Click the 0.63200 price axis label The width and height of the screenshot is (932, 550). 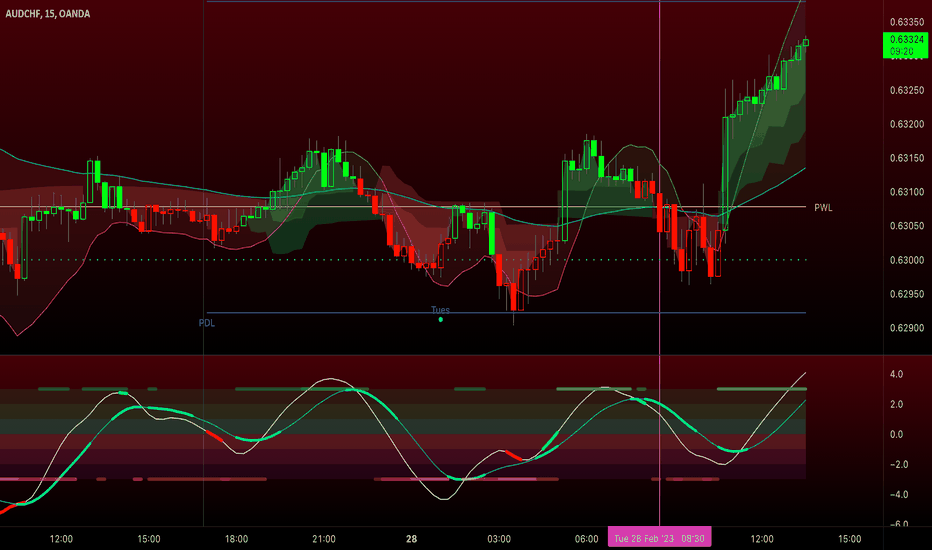(x=907, y=124)
